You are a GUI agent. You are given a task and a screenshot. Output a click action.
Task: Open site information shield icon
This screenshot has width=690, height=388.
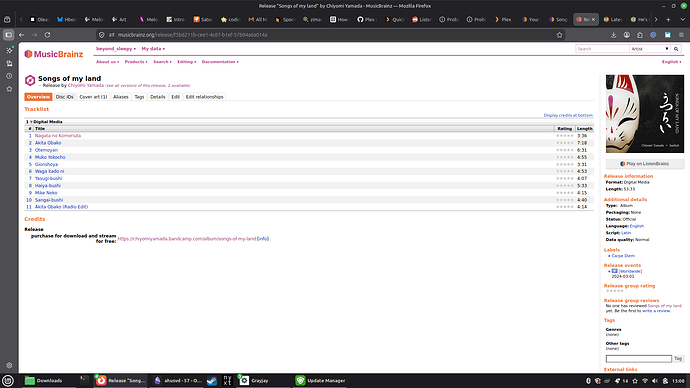[102, 35]
